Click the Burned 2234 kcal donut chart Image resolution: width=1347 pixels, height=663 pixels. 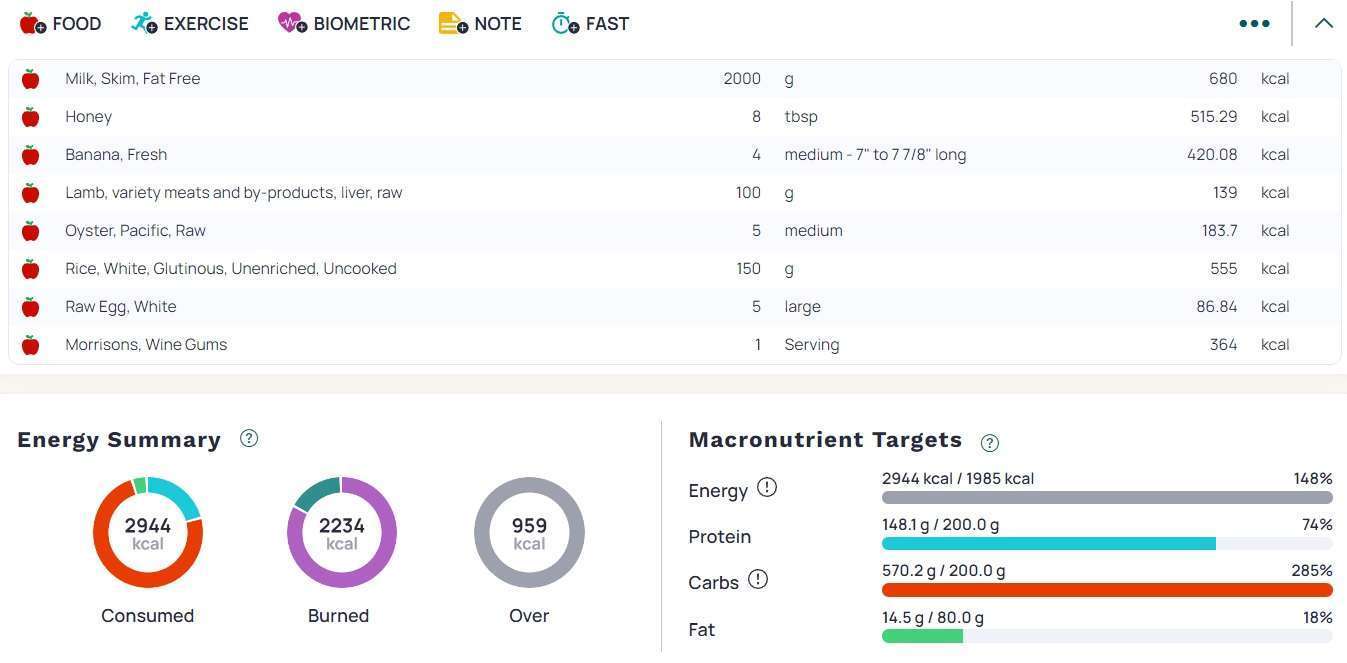point(341,533)
